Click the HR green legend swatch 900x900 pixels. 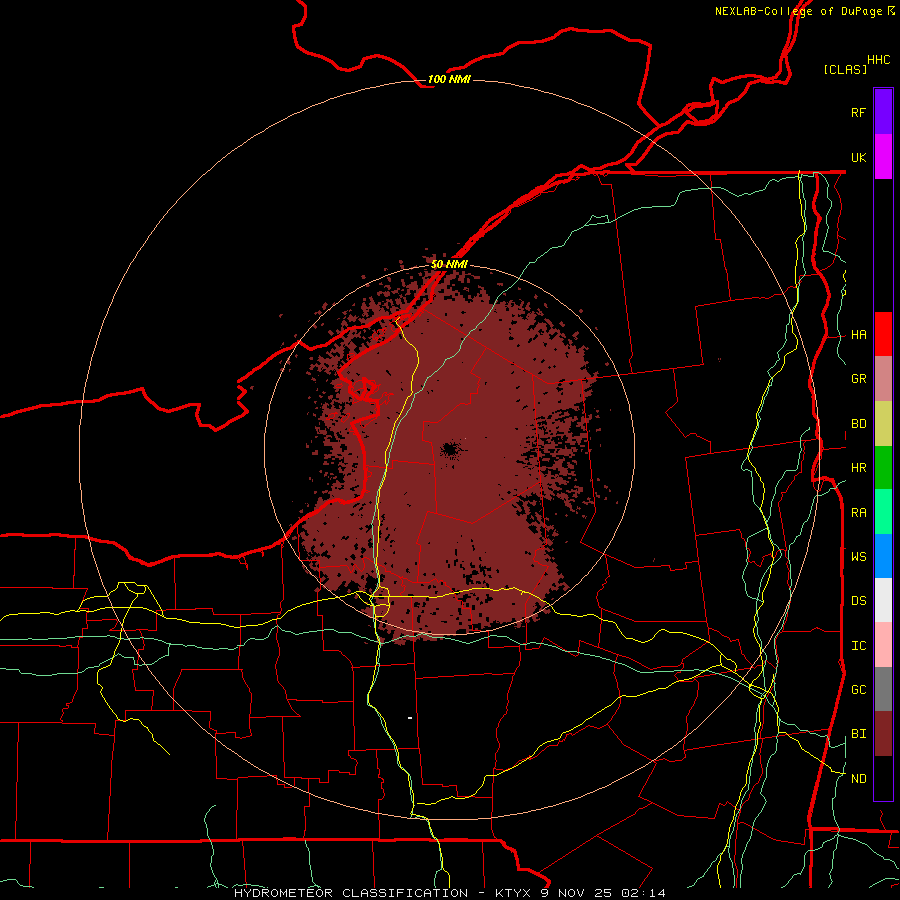pyautogui.click(x=883, y=467)
